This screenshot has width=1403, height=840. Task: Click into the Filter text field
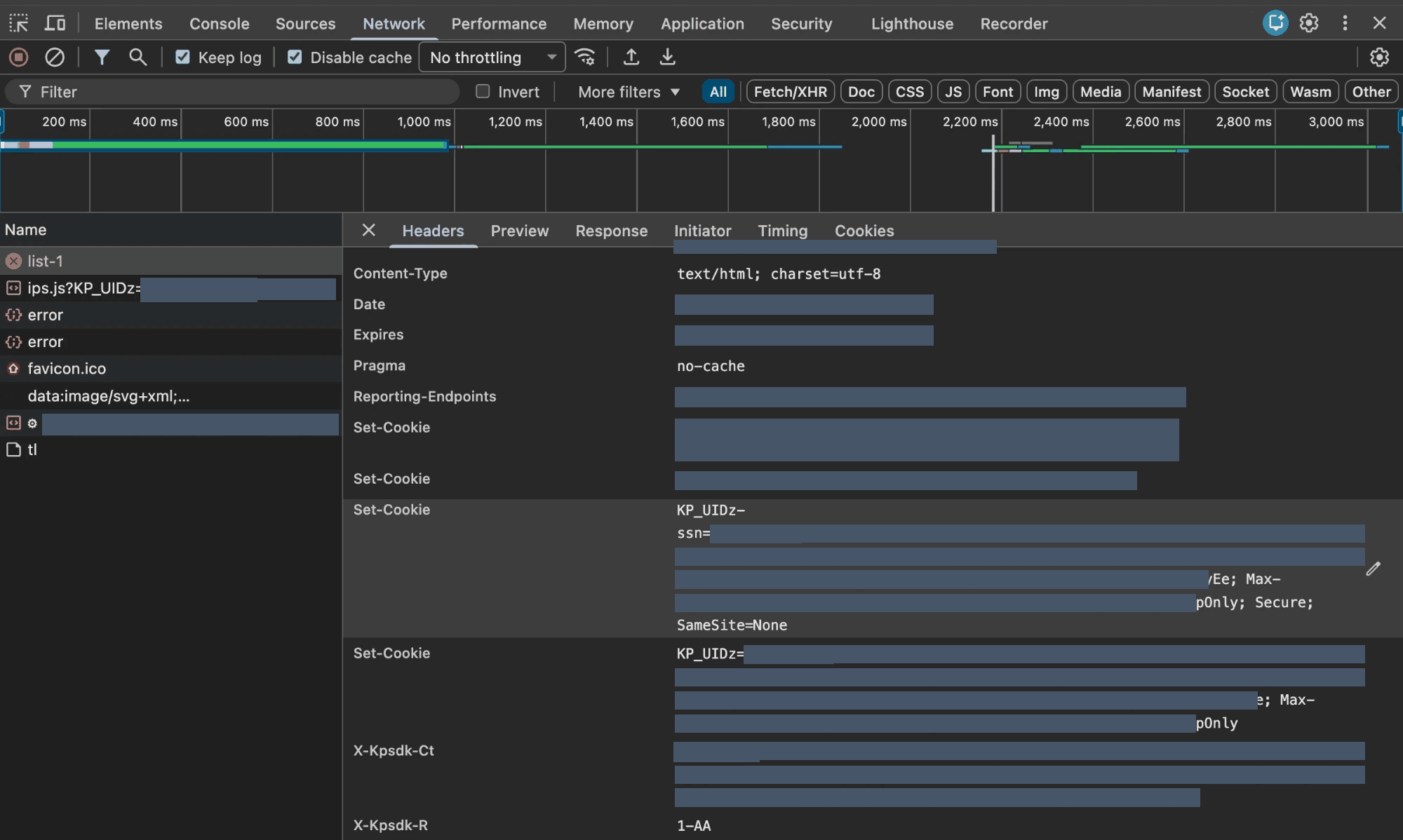(x=231, y=91)
